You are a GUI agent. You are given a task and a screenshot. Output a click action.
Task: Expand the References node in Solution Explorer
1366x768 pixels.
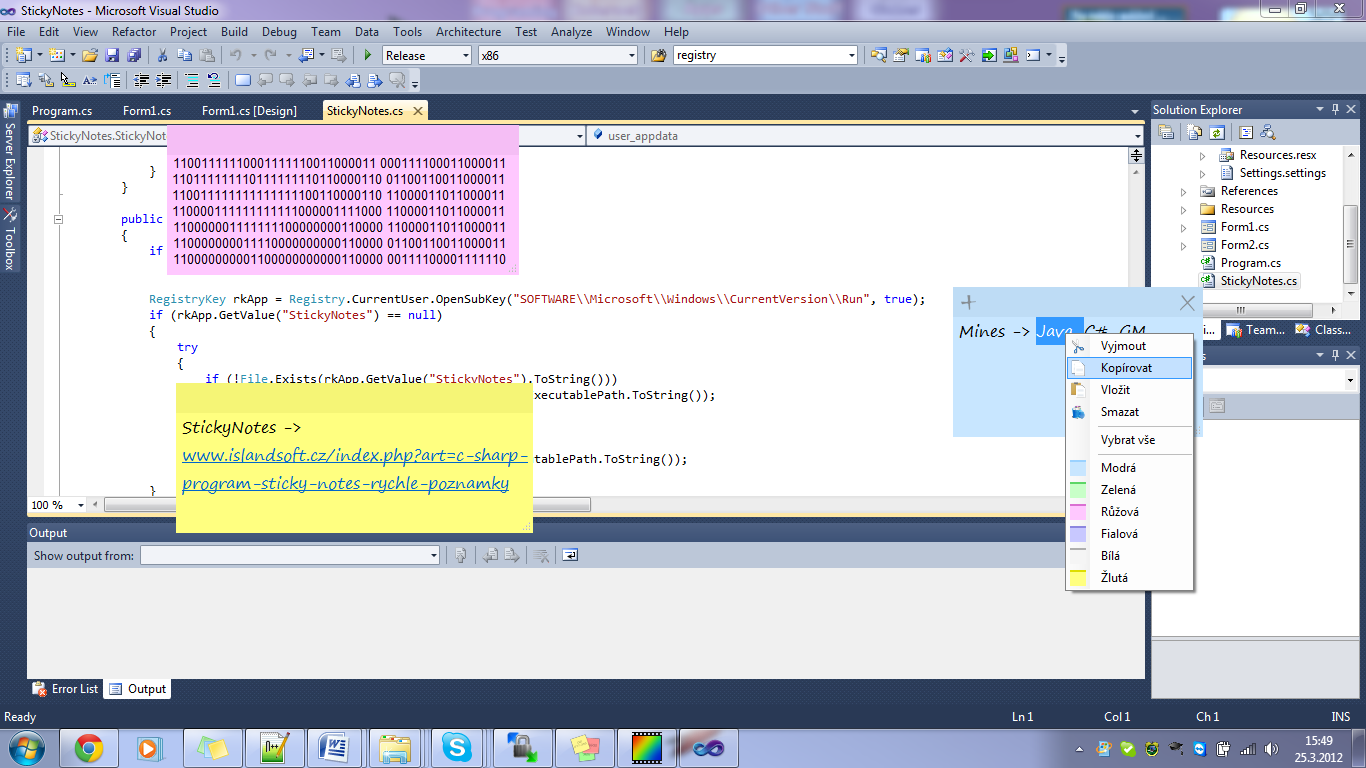(1184, 191)
